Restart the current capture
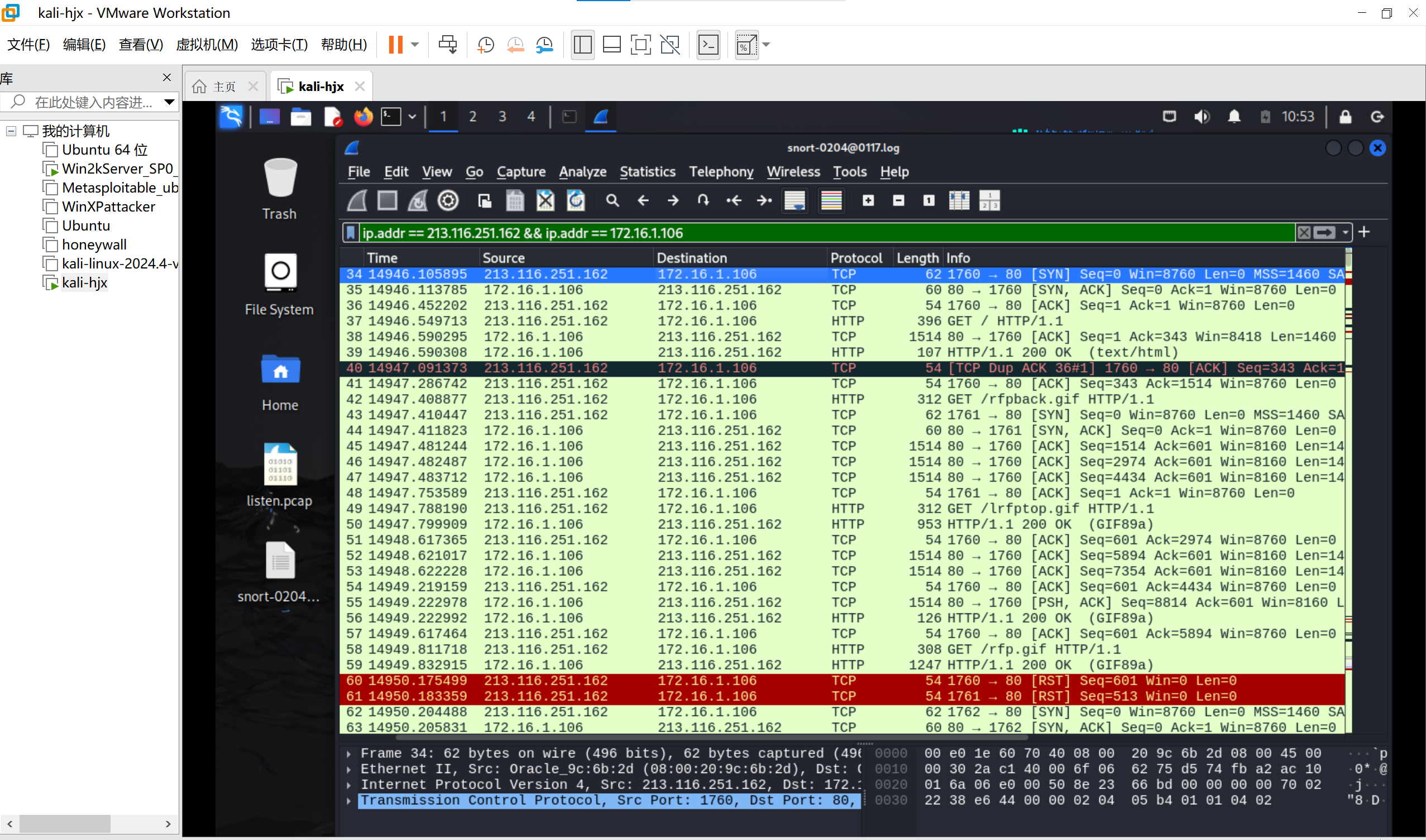Screen dimensions: 1426x840 (x=418, y=200)
